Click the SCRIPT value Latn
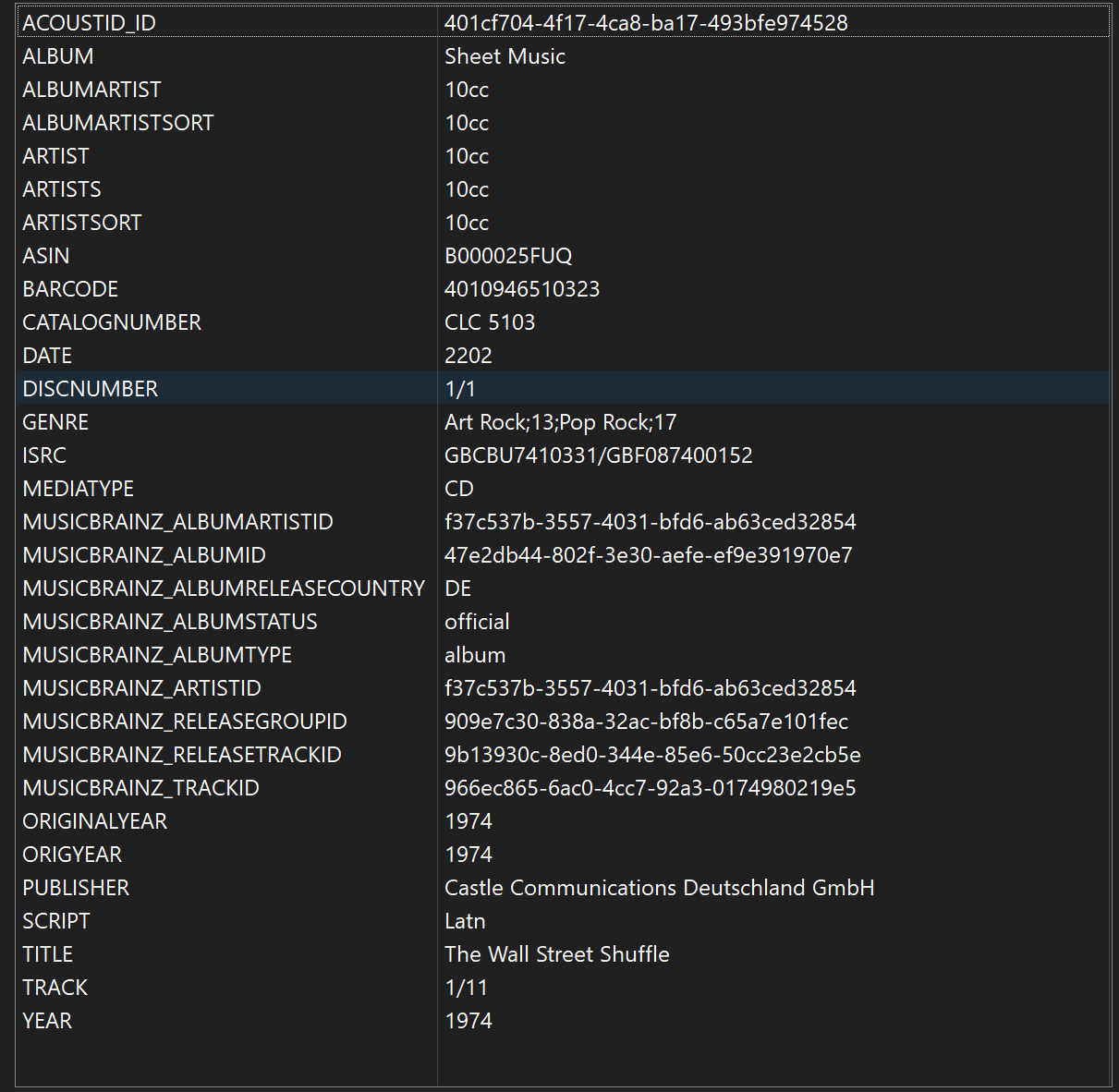This screenshot has height=1092, width=1119. pos(465,921)
